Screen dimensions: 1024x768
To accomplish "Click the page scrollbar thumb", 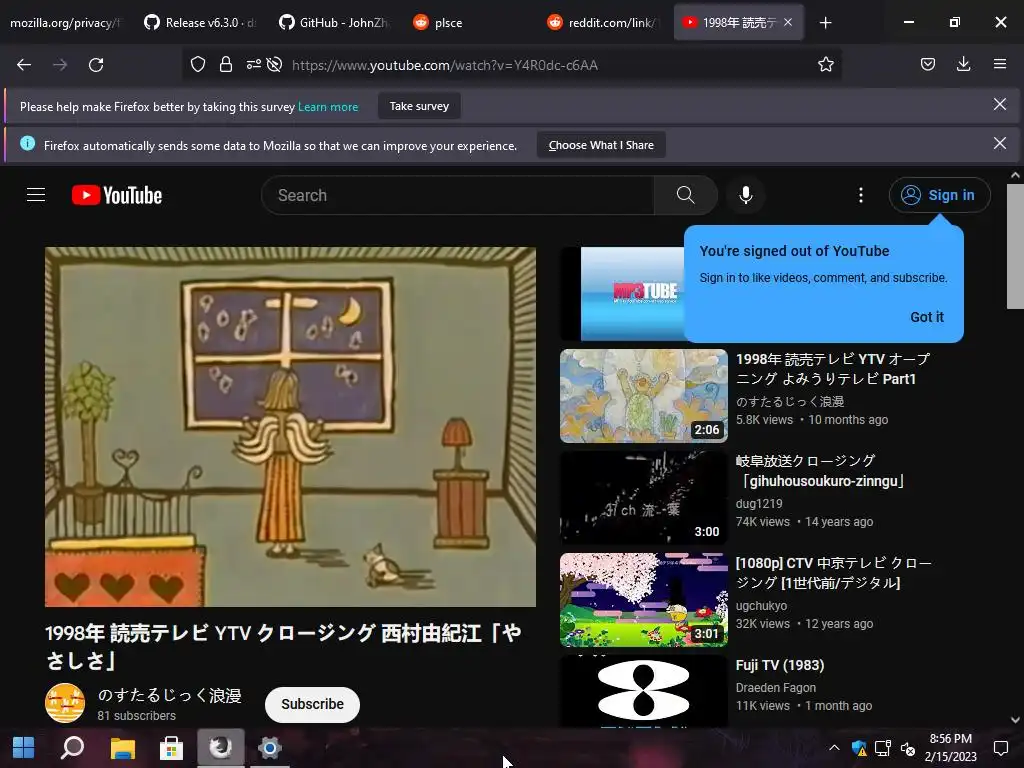I will click(x=1015, y=246).
